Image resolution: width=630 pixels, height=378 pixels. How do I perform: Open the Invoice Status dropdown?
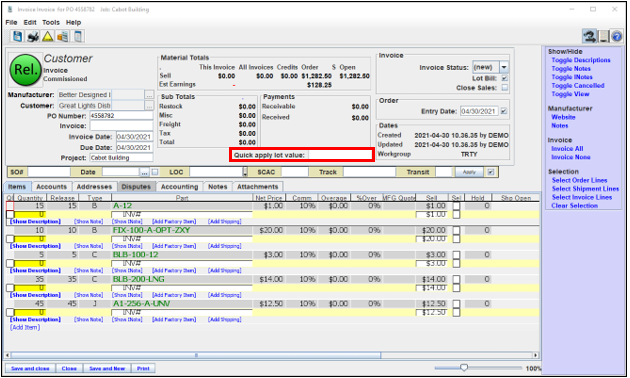pos(504,67)
